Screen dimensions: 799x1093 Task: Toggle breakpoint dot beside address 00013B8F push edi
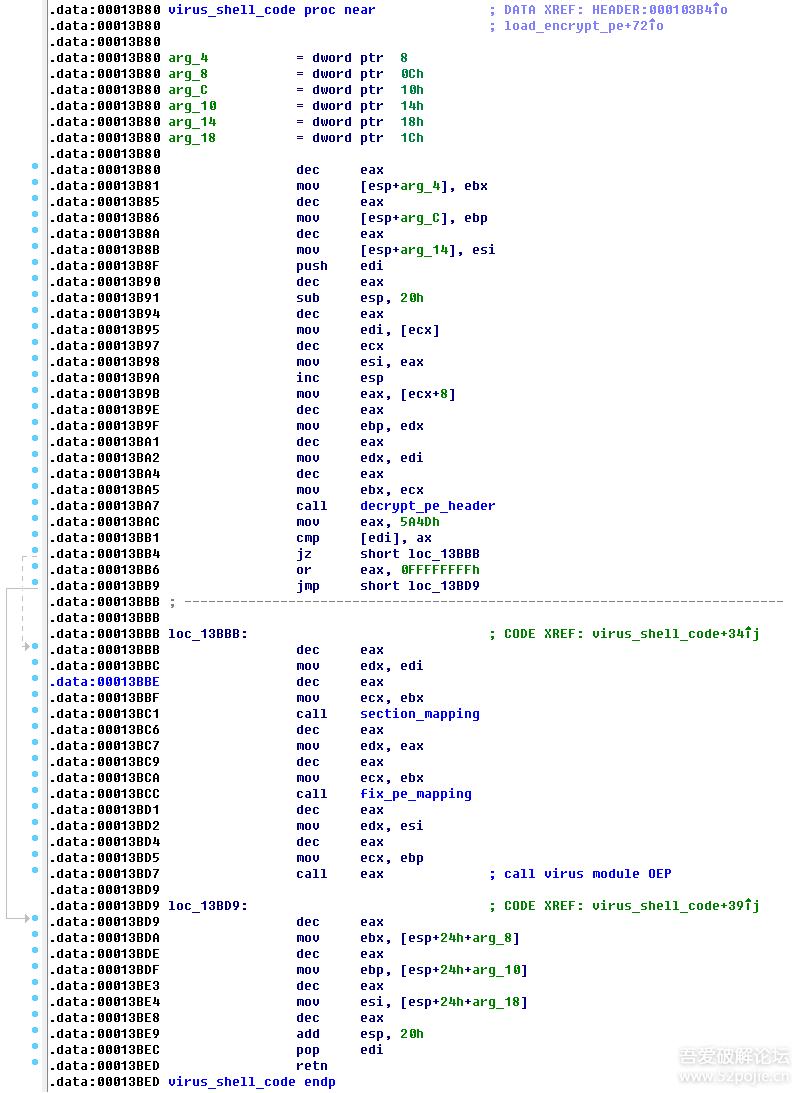[x=35, y=263]
